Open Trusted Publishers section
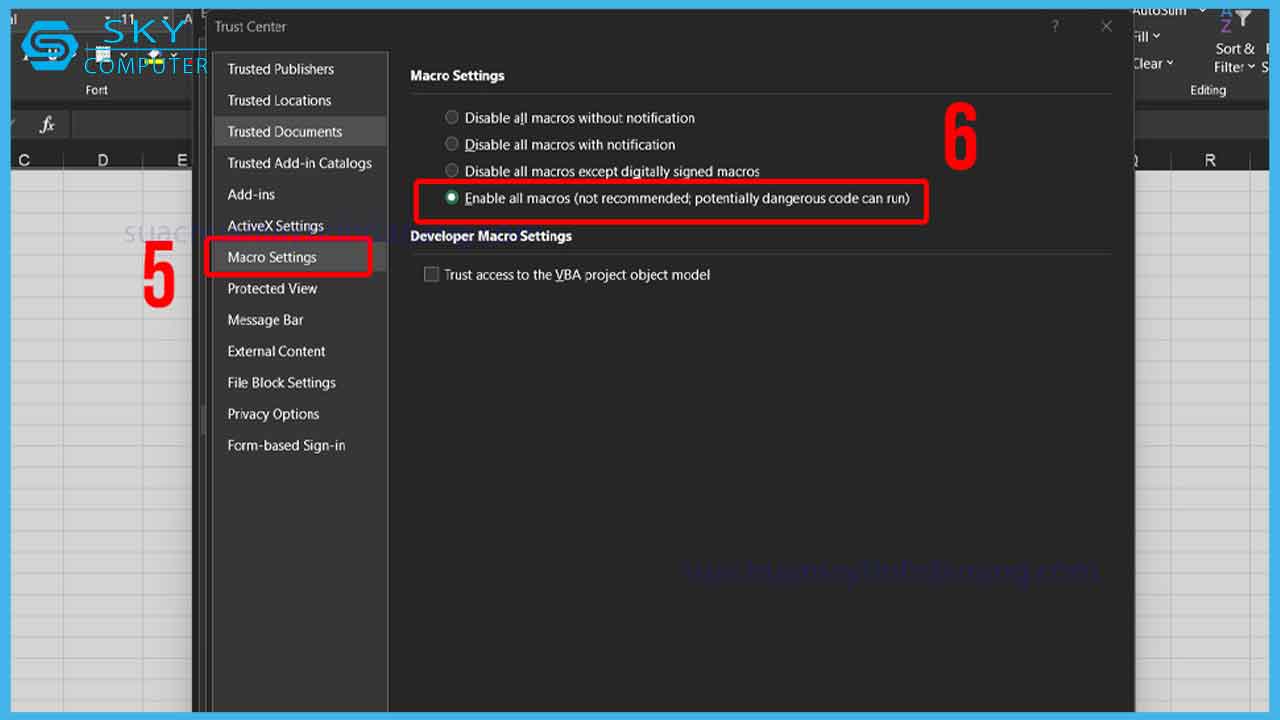 [x=300, y=69]
